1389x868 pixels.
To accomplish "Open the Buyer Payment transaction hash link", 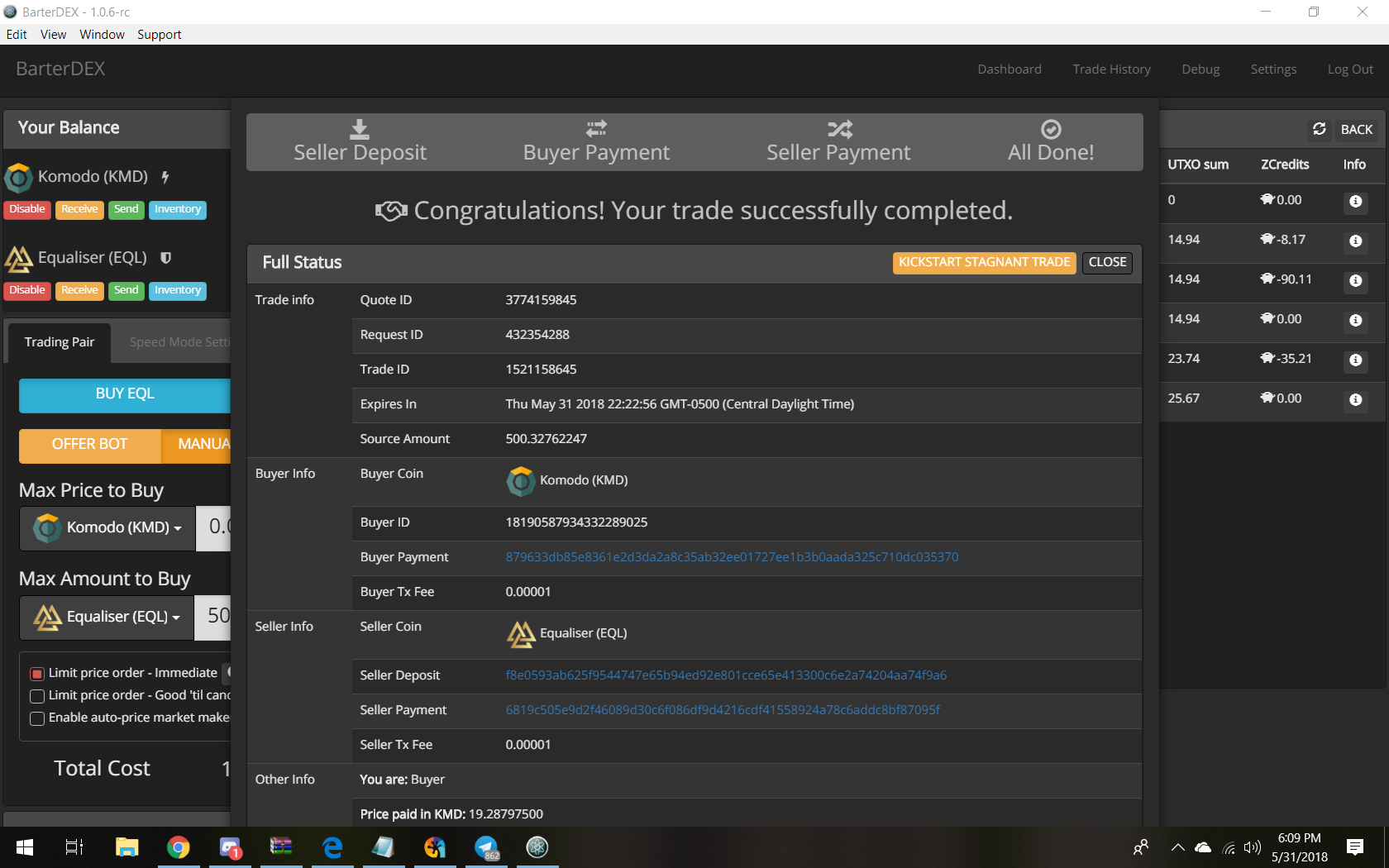I will pyautogui.click(x=732, y=558).
